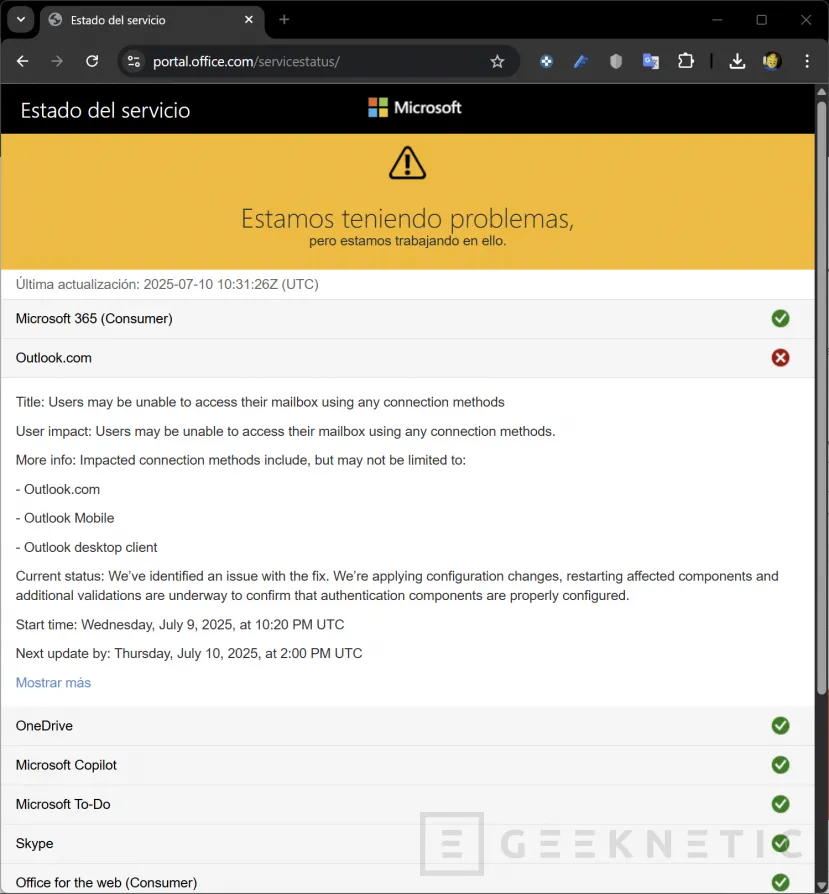
Task: Go back to the previous page
Action: point(22,61)
